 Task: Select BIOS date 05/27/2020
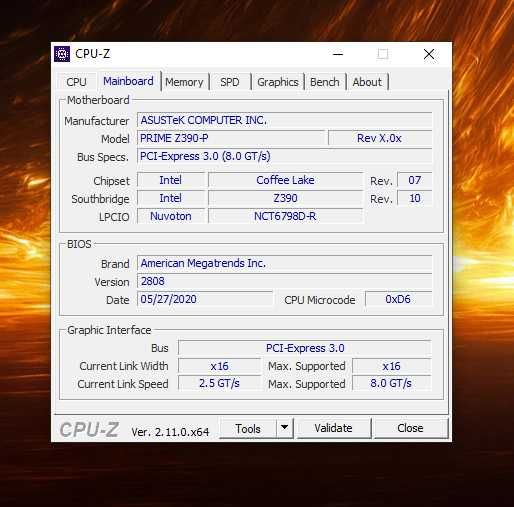[205, 299]
